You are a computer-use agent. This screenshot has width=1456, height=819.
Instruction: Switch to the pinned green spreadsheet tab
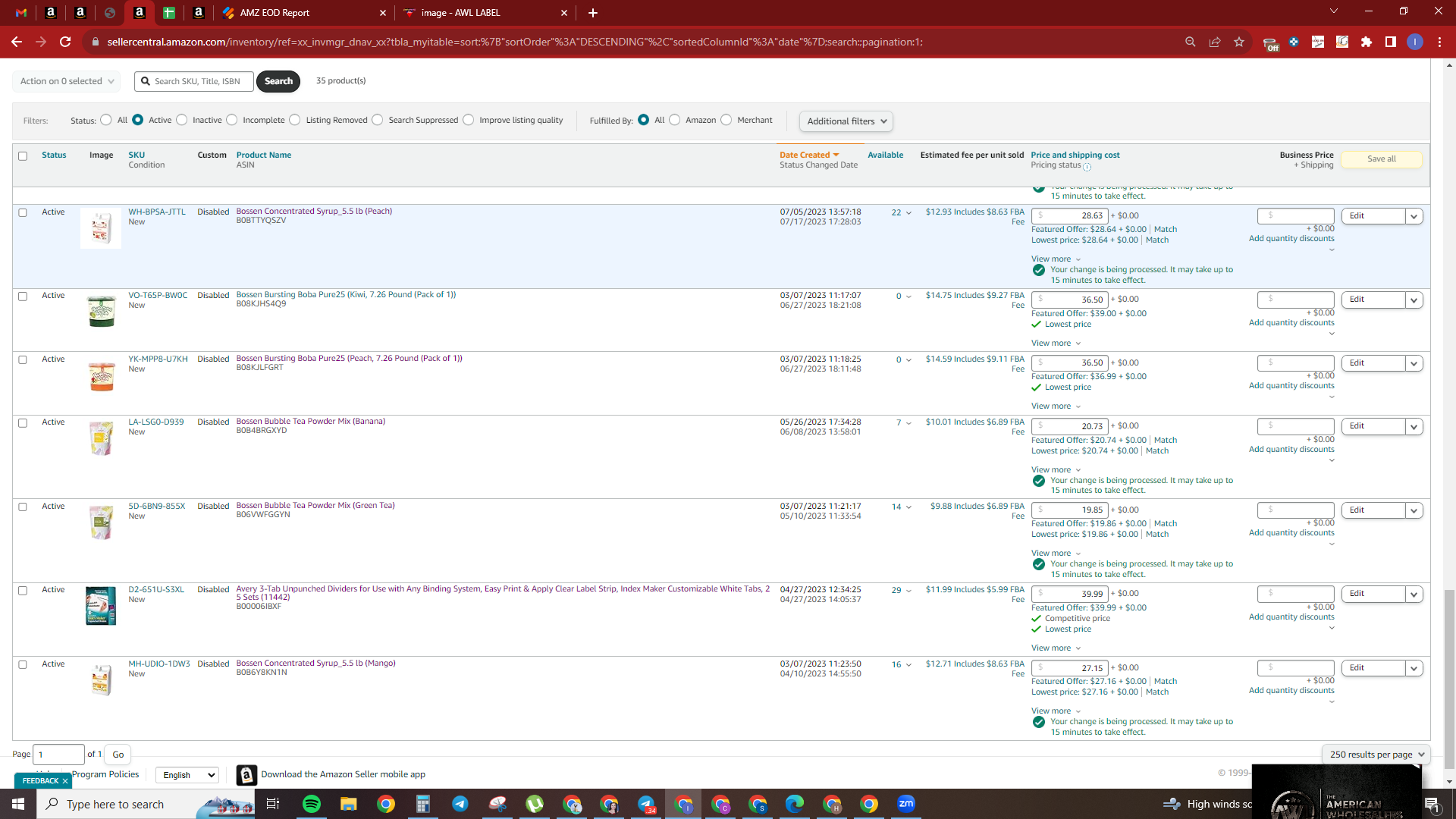169,13
